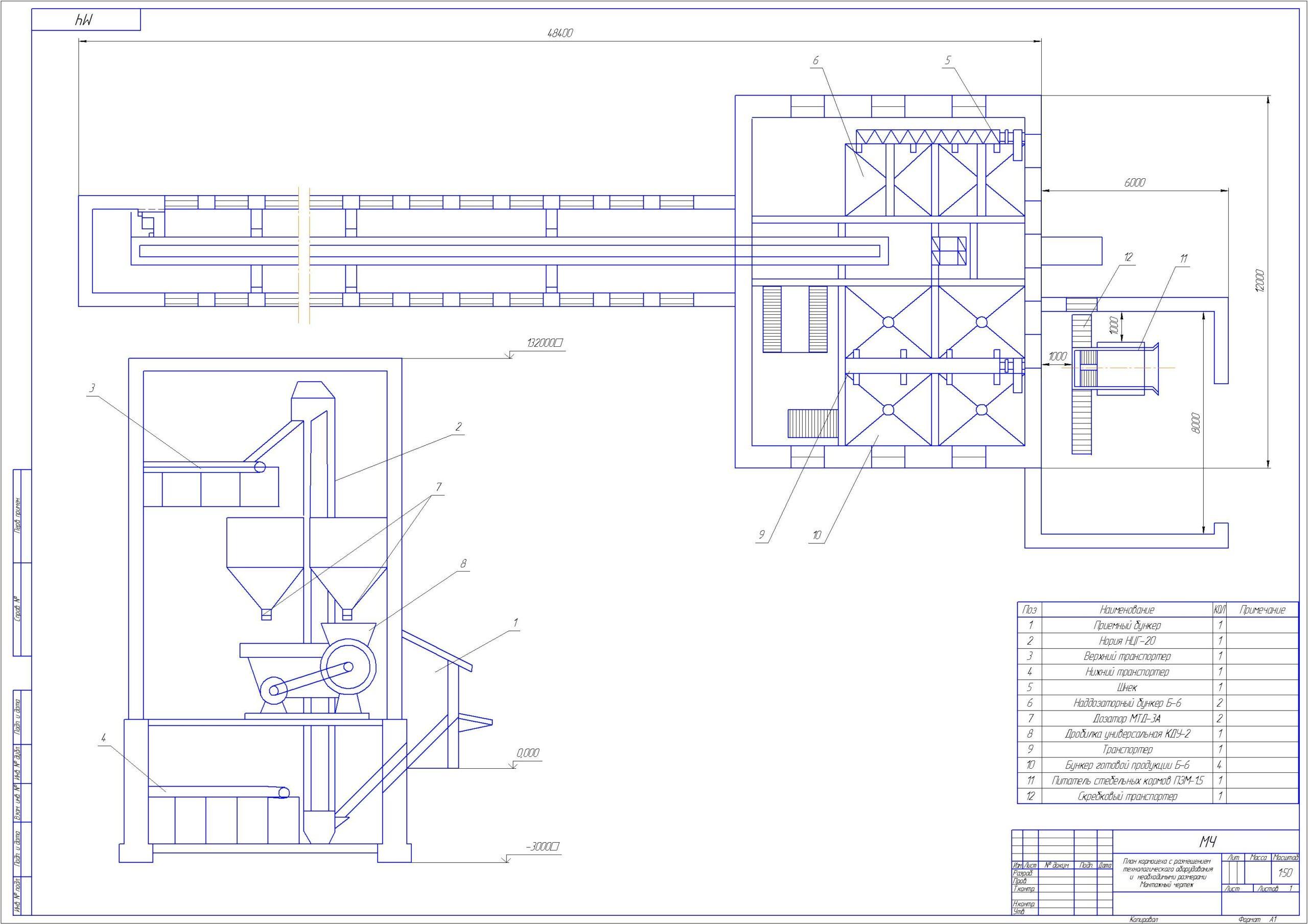Click callout number 3 for upper conveyor
Viewport: 1308px width, 924px height.
92,388
